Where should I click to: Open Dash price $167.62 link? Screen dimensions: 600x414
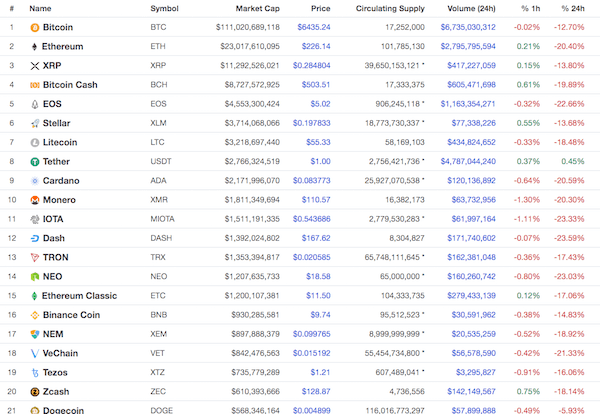point(316,238)
